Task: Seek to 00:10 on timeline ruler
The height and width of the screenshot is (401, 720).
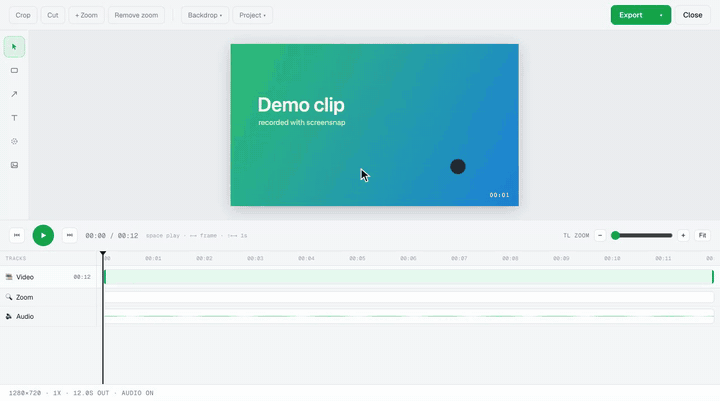Action: click(612, 258)
